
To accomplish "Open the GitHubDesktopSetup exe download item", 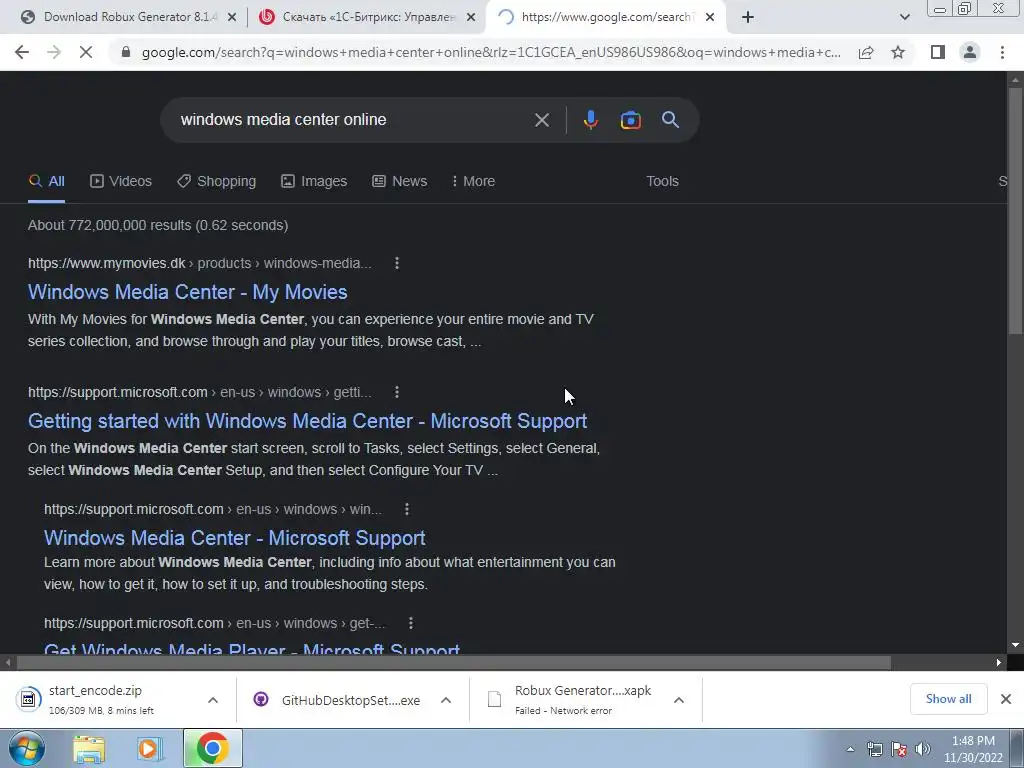I will [x=340, y=700].
